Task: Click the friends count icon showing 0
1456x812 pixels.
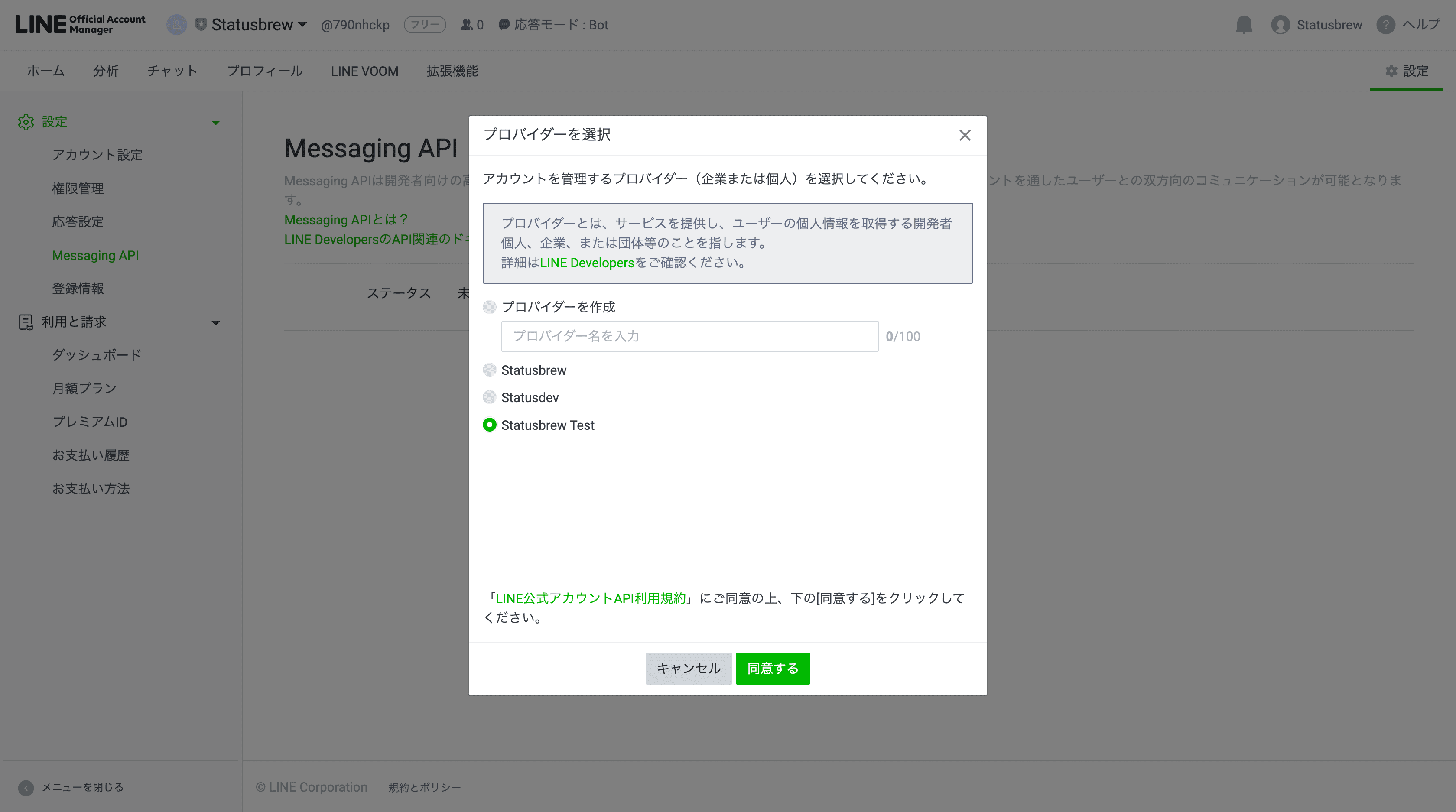Action: [x=466, y=25]
